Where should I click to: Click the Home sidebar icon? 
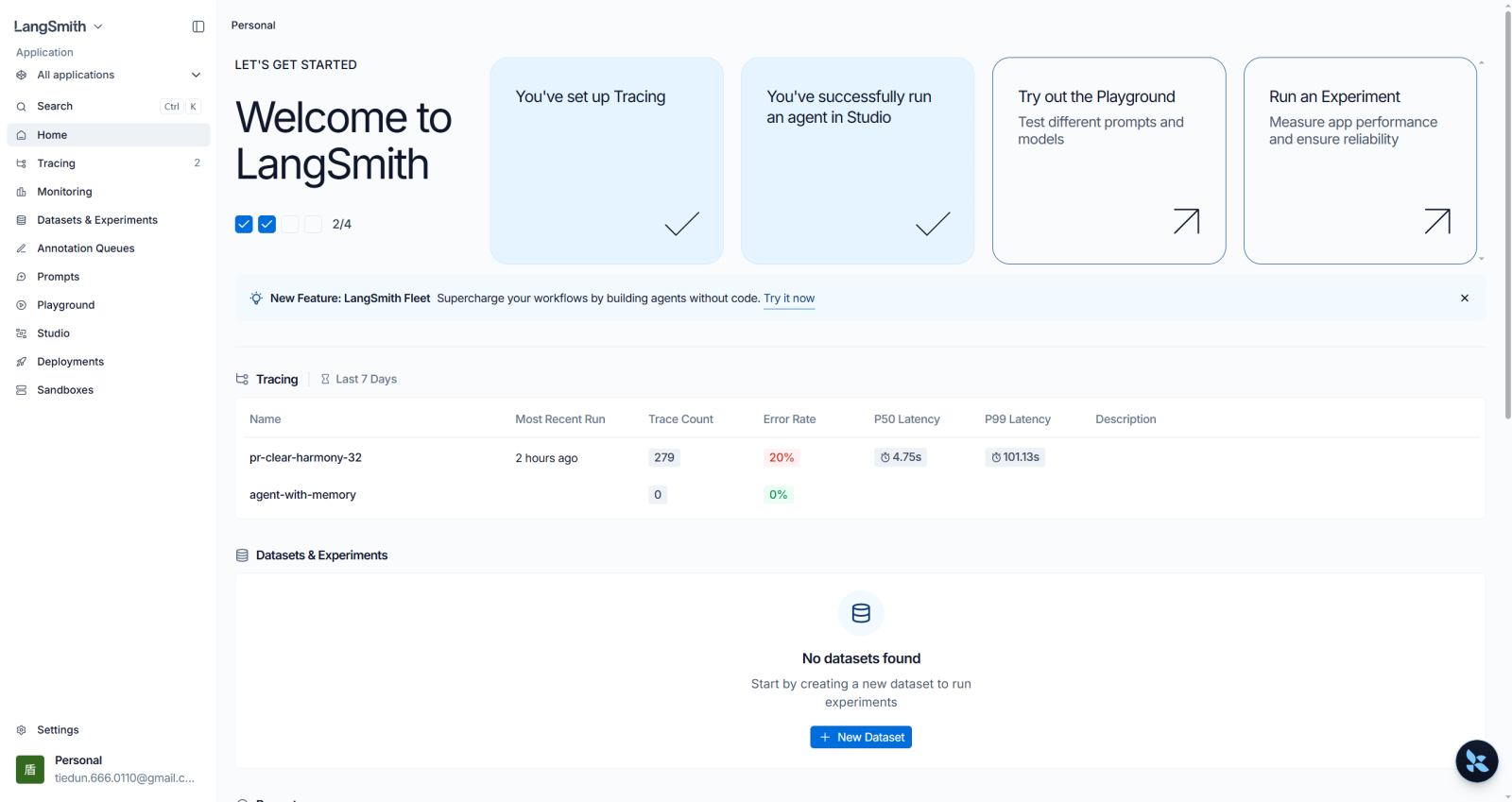tap(21, 135)
